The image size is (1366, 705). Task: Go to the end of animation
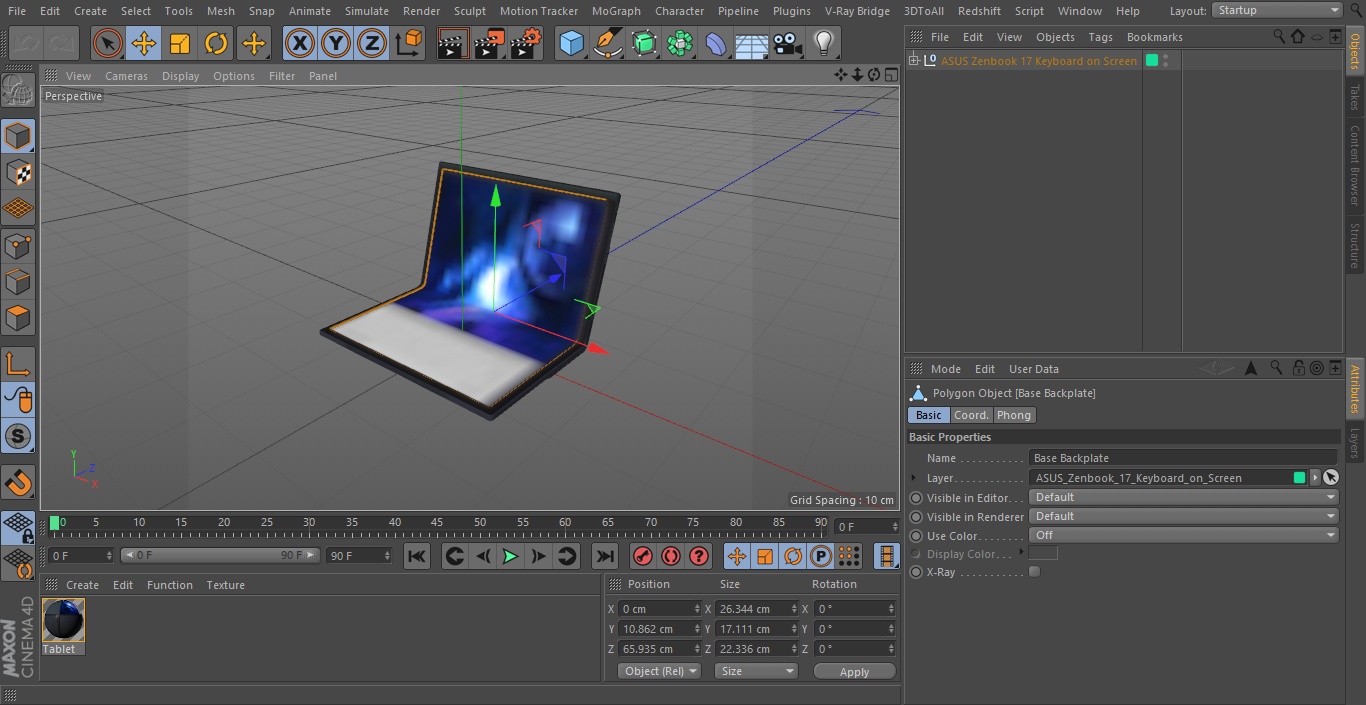[604, 556]
